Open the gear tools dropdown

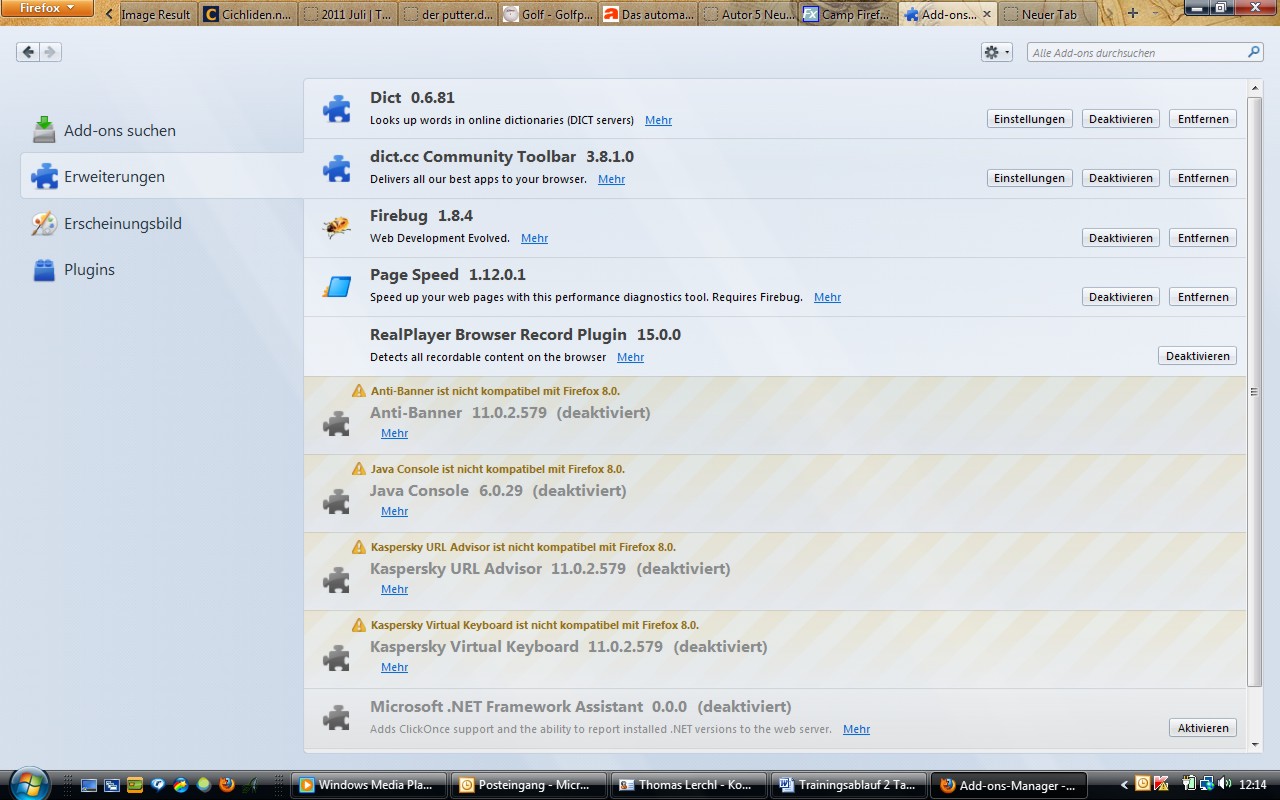(996, 52)
